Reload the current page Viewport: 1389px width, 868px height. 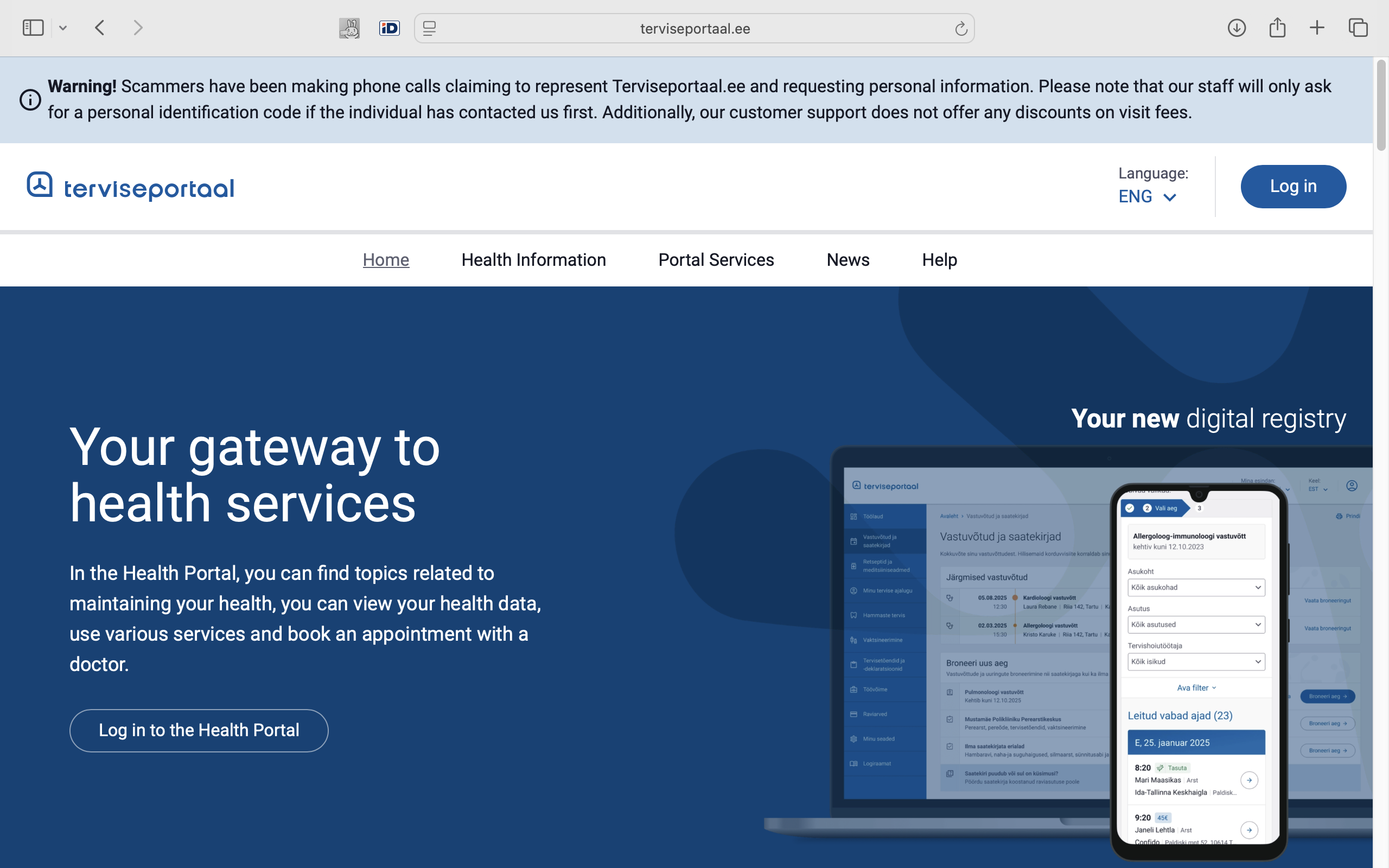click(x=961, y=28)
